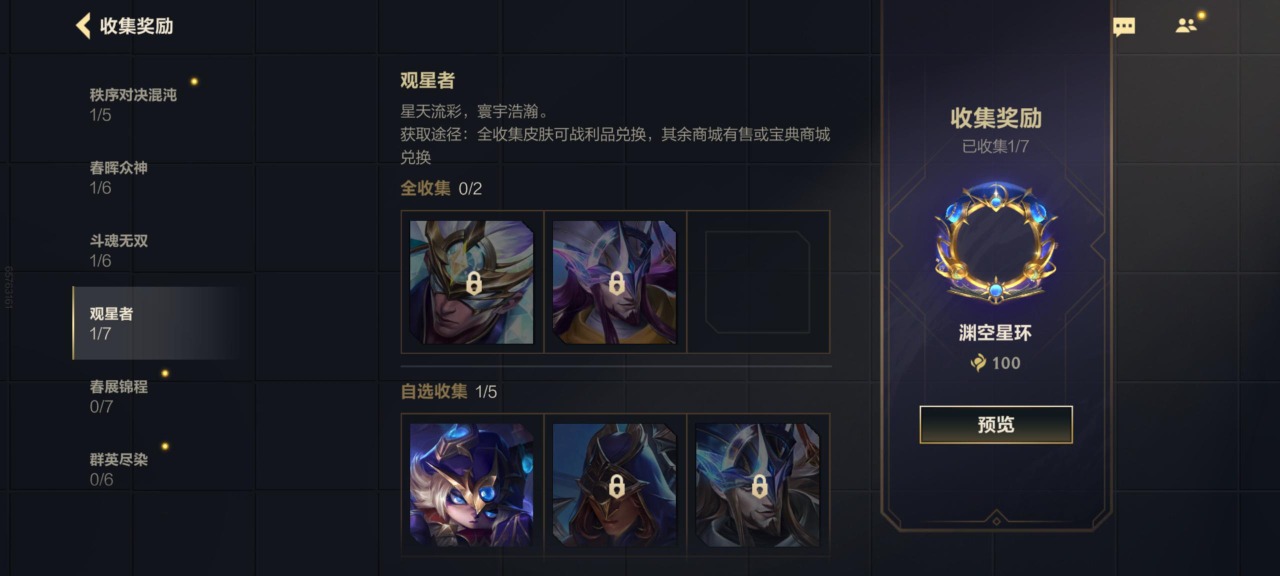Click the 预览 preview button
The width and height of the screenshot is (1280, 576).
click(996, 424)
